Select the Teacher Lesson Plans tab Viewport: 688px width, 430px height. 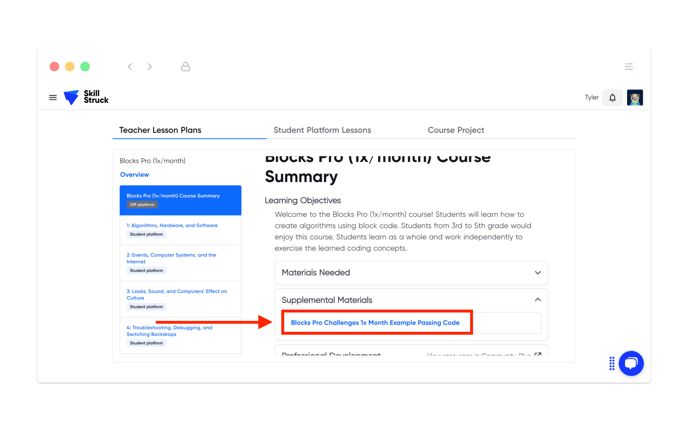tap(160, 130)
